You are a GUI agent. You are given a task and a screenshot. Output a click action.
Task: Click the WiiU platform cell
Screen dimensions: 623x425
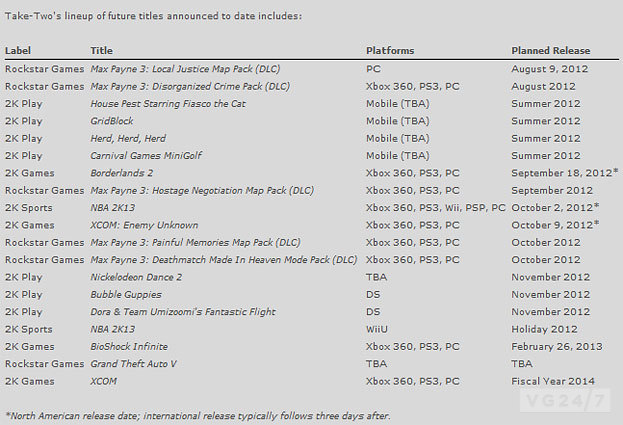pyautogui.click(x=377, y=329)
